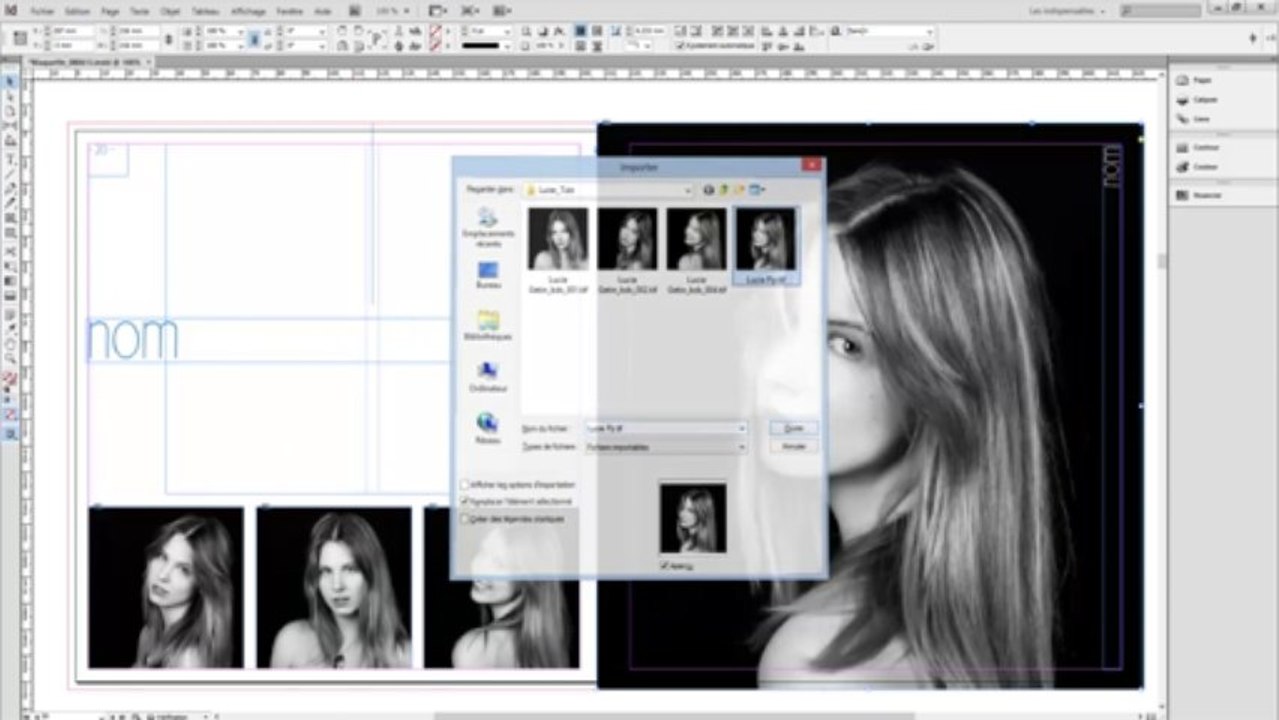Open the Les indispensables workspace dropdown
Viewport: 1279px width, 720px height.
click(x=1067, y=10)
